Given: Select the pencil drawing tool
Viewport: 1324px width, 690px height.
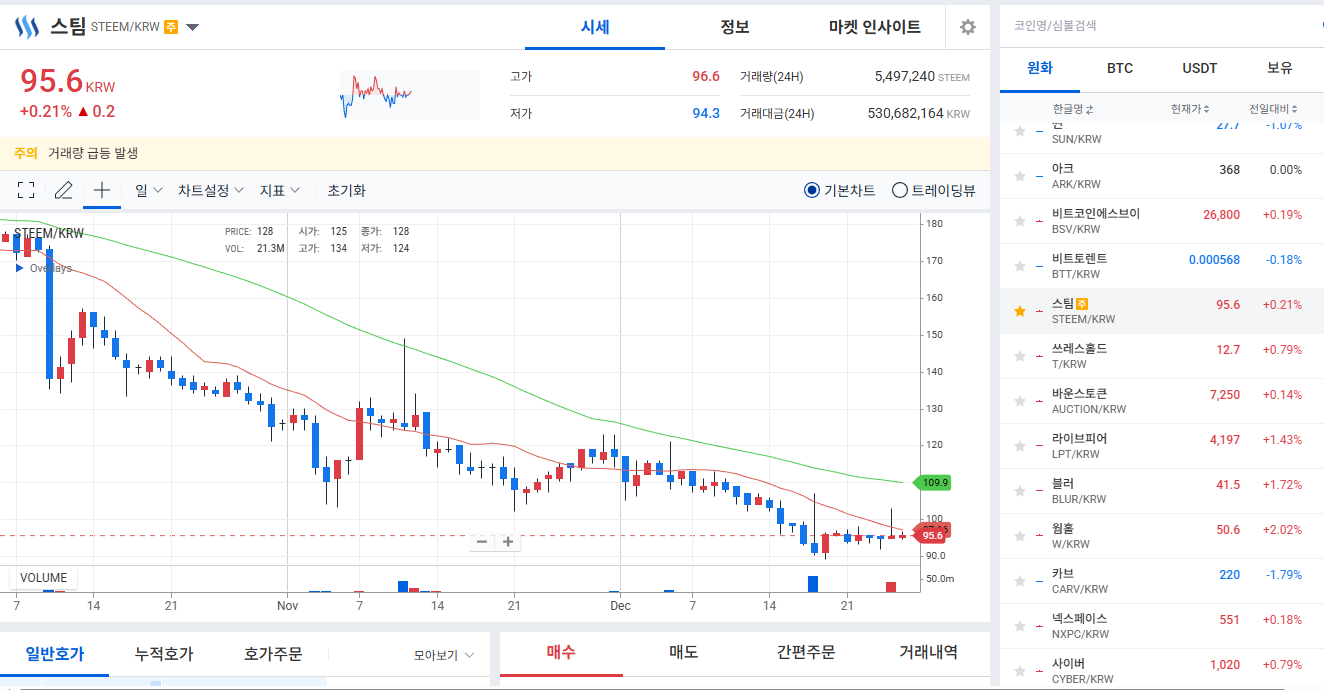Looking at the screenshot, I should [64, 190].
